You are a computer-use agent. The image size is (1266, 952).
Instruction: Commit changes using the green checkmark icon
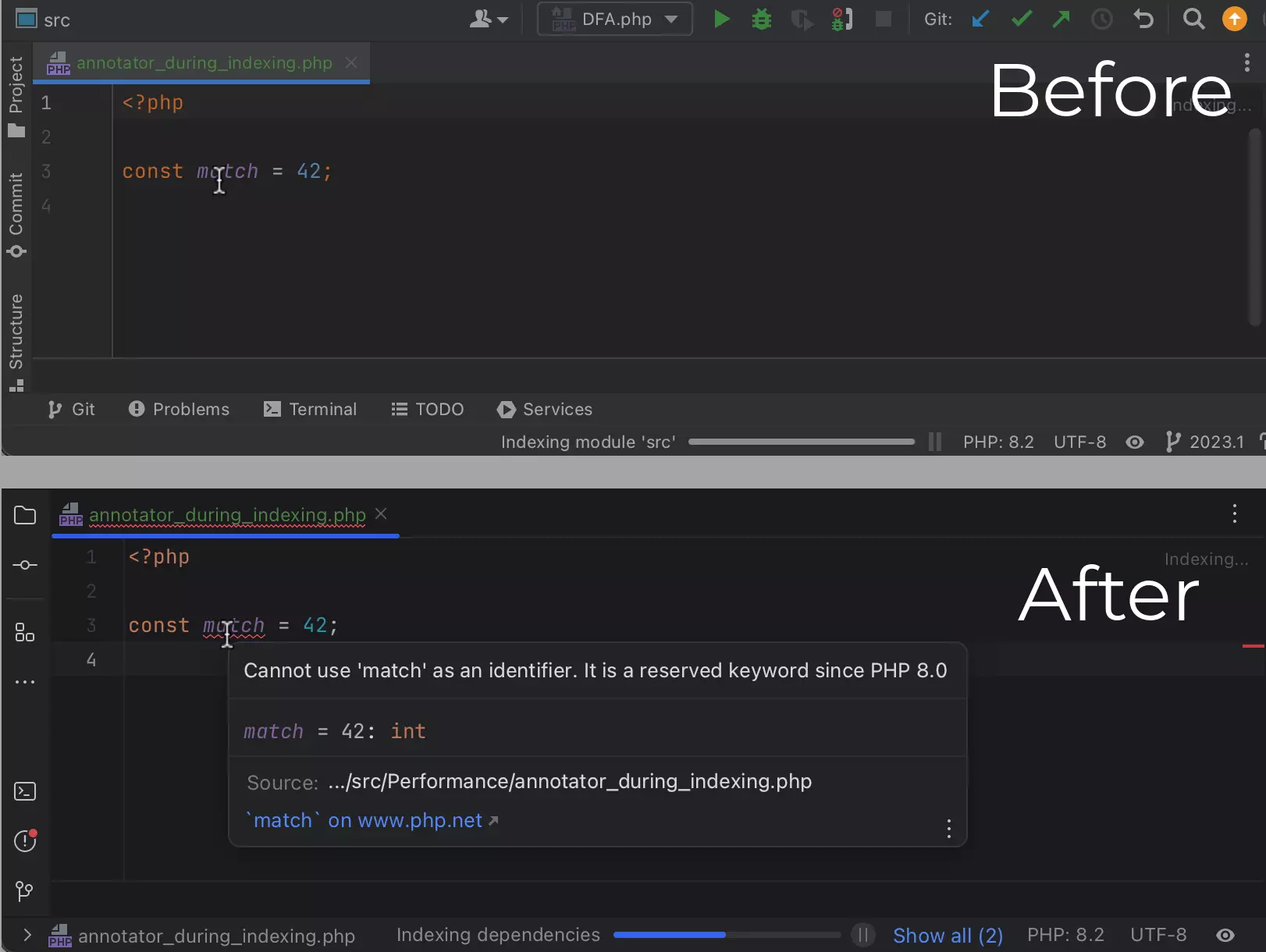pyautogui.click(x=1021, y=19)
